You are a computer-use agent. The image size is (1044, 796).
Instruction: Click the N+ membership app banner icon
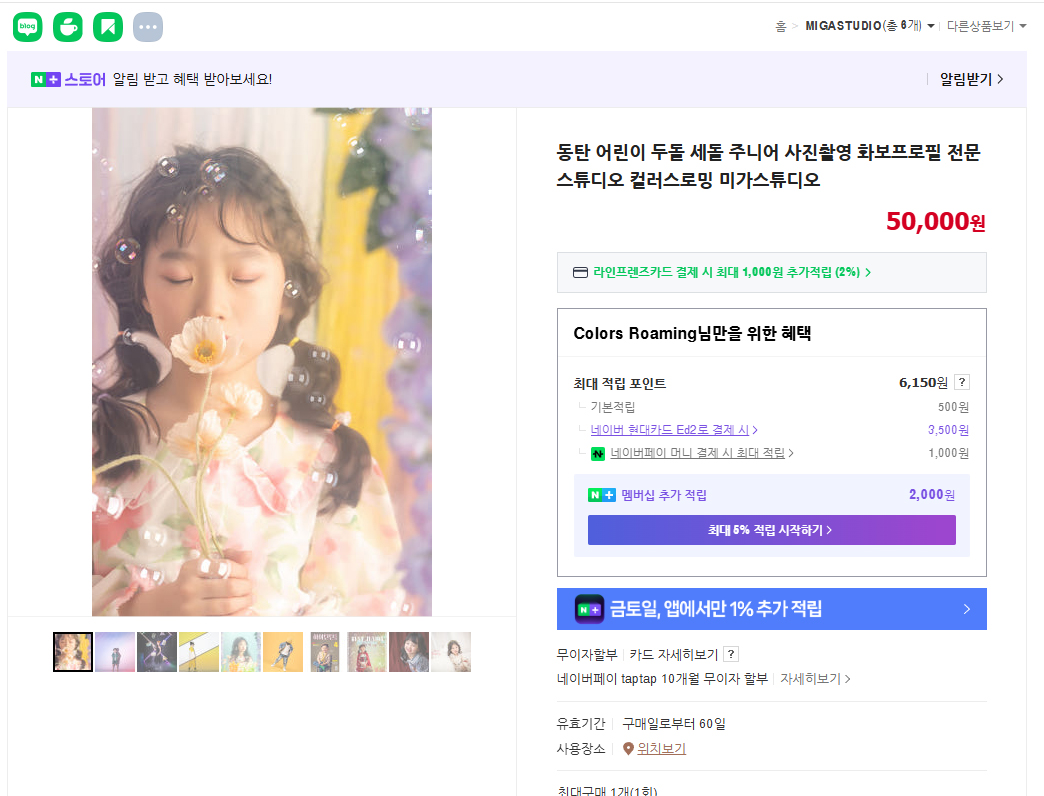click(x=589, y=609)
